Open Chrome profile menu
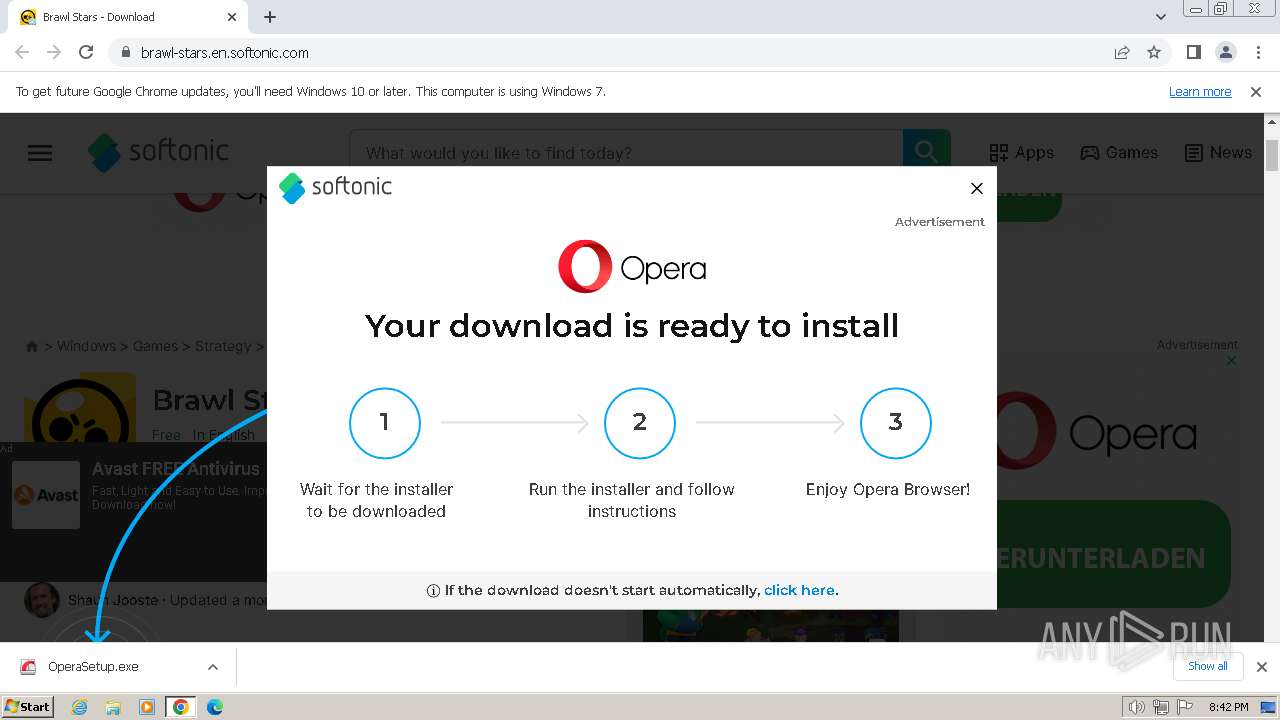 (1226, 53)
